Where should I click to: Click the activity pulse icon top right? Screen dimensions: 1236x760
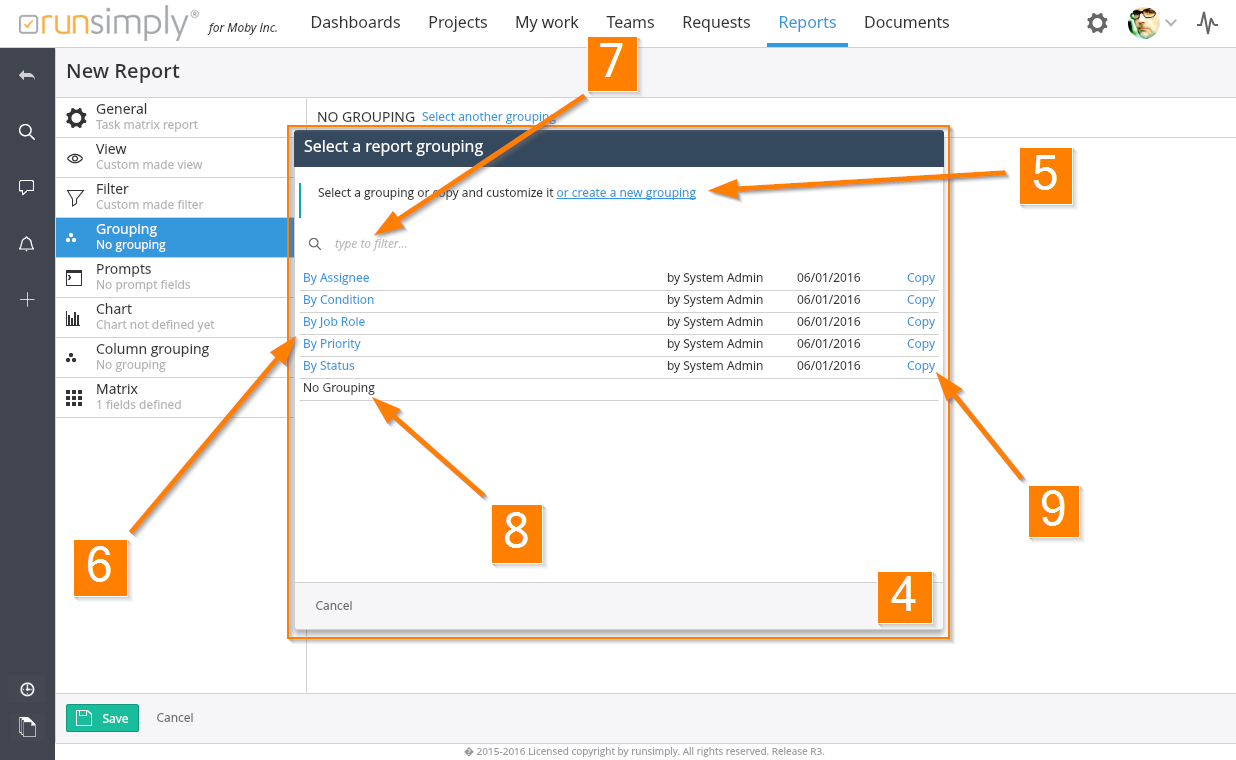(x=1208, y=23)
